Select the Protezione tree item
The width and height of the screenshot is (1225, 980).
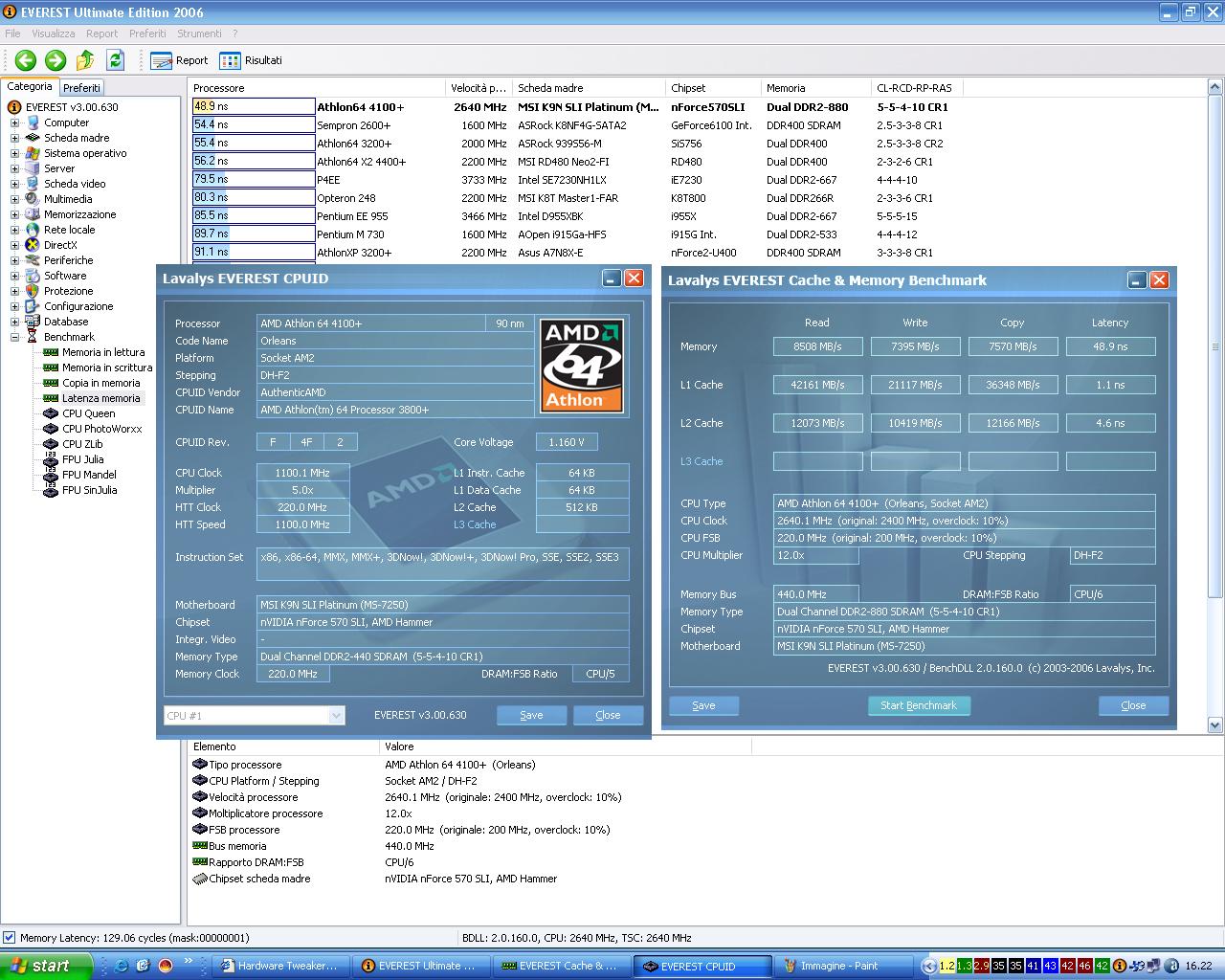(69, 291)
